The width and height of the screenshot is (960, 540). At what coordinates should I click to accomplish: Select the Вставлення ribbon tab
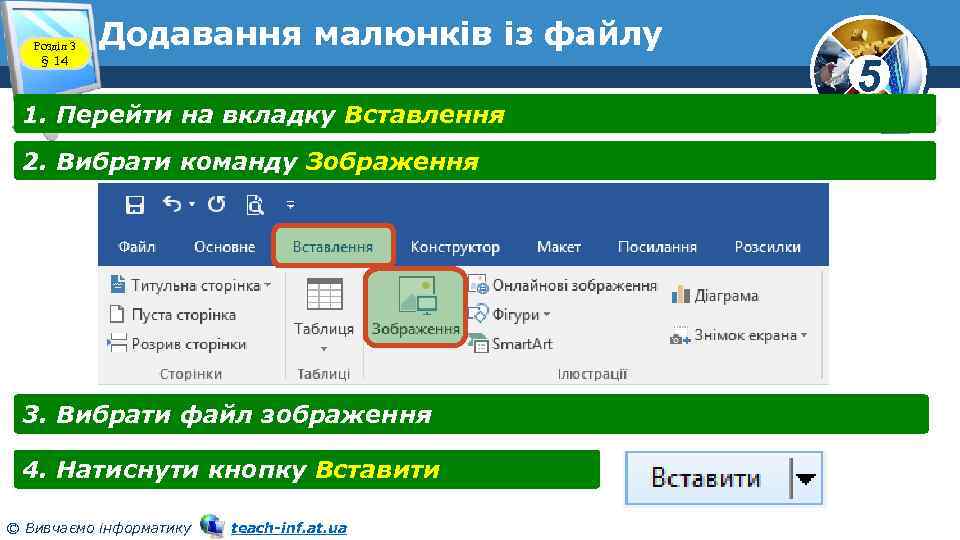tap(332, 246)
